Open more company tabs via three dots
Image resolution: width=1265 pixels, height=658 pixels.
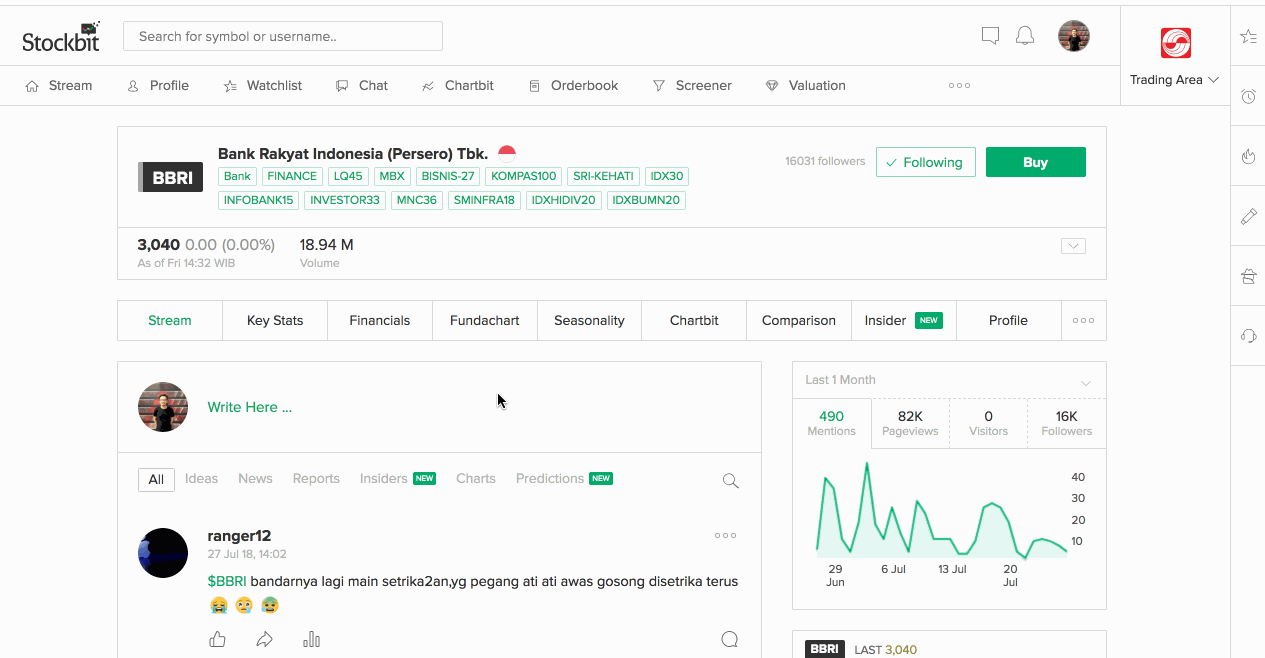click(x=1083, y=320)
